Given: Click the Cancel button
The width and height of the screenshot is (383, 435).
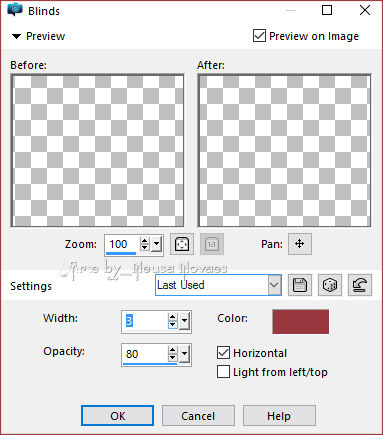Looking at the screenshot, I should (x=198, y=416).
